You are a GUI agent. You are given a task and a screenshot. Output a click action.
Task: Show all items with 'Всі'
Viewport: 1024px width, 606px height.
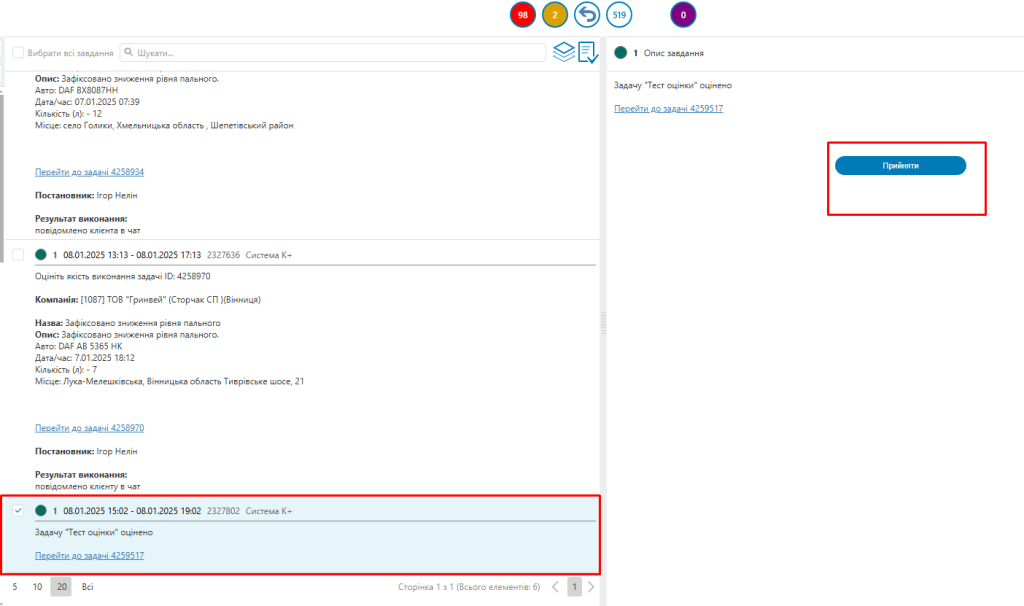point(88,586)
